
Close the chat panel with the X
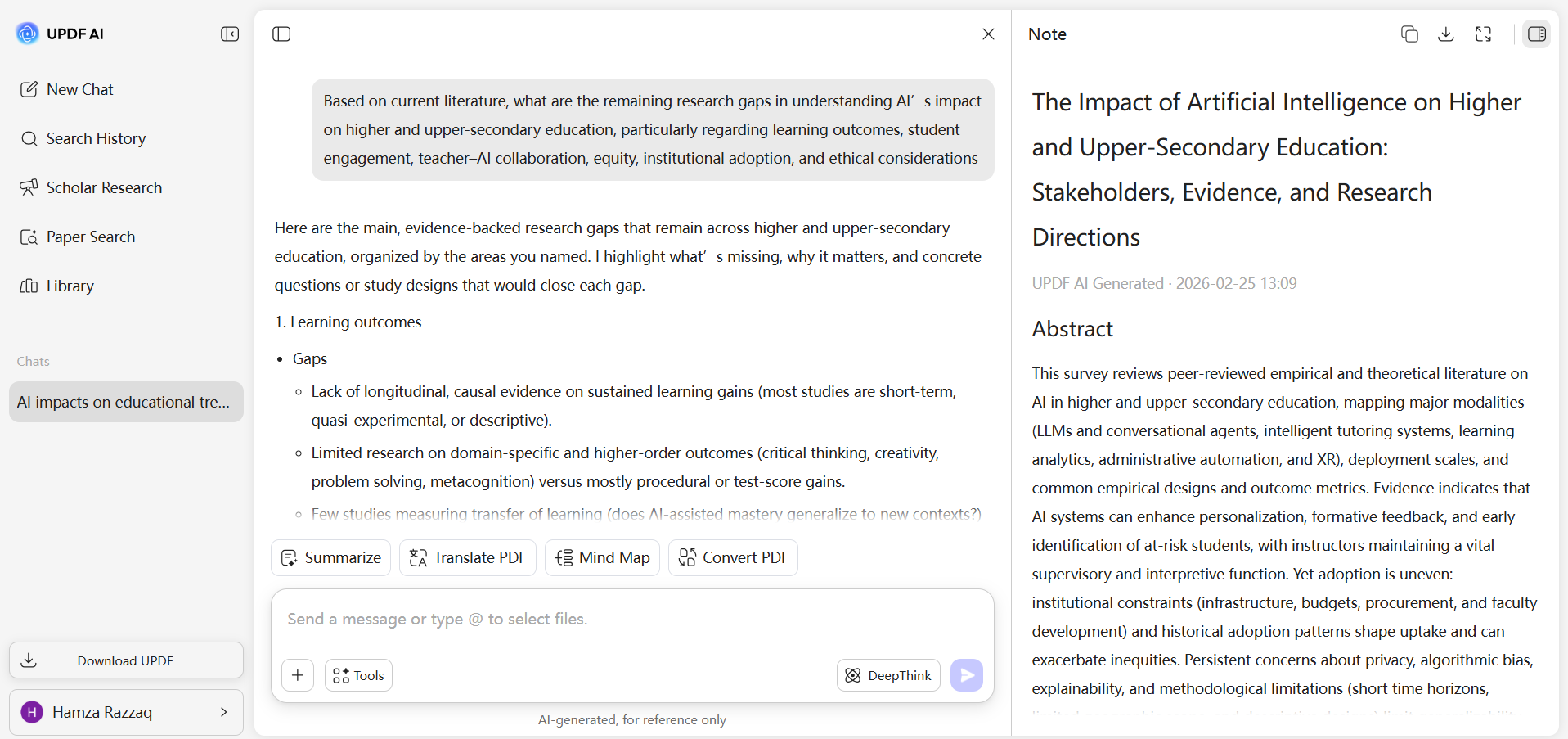[988, 34]
